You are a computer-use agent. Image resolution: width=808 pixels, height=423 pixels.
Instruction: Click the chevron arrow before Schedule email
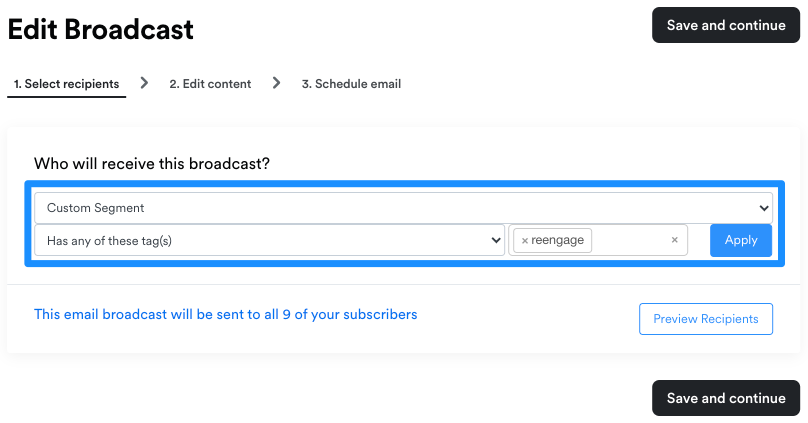277,83
